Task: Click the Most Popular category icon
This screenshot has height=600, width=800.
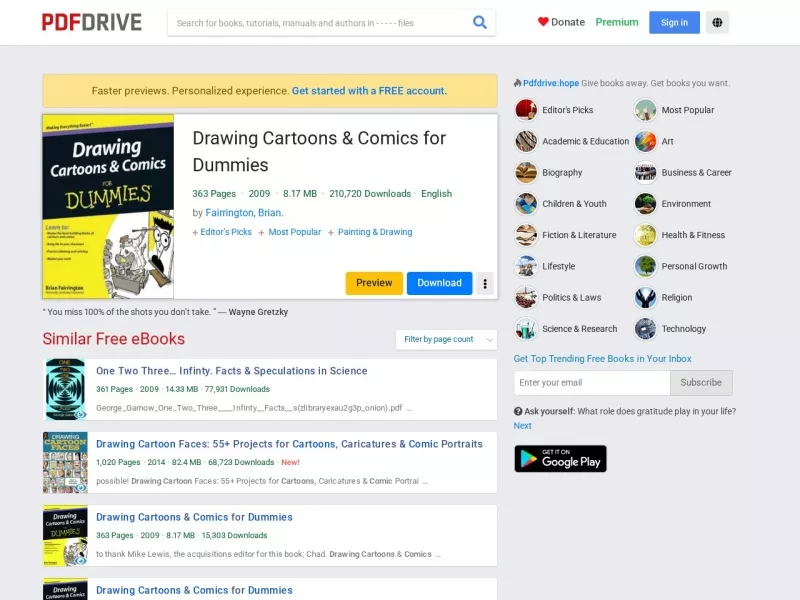Action: [645, 110]
